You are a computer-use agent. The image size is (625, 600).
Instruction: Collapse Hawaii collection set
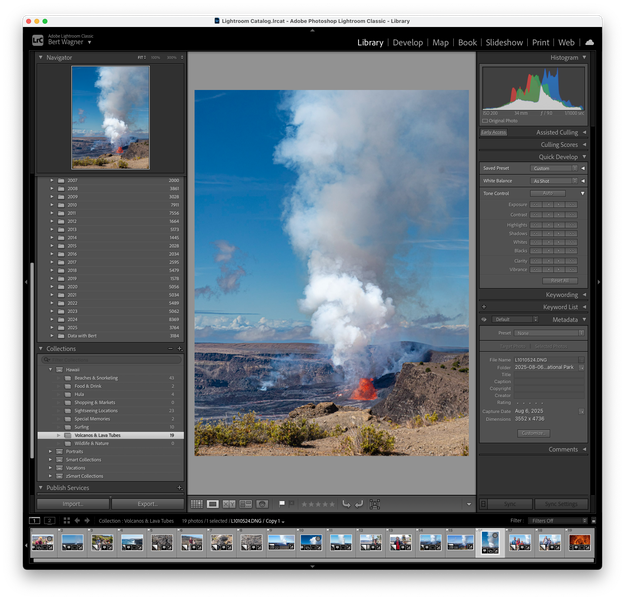coord(51,370)
